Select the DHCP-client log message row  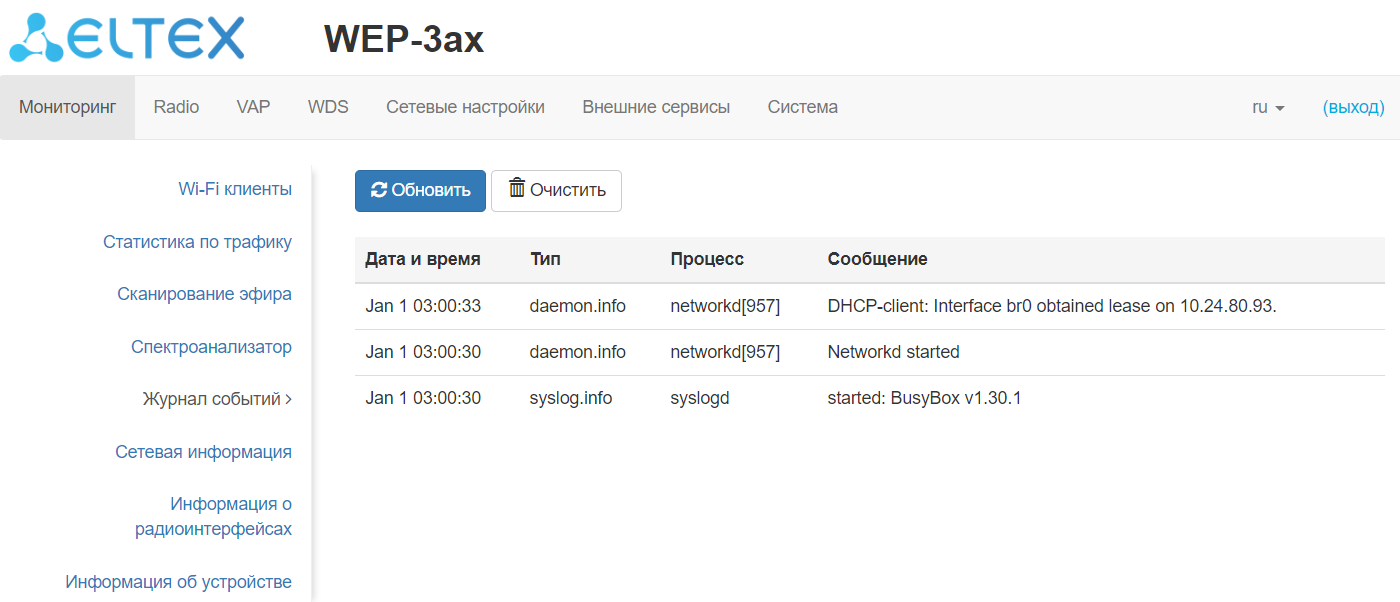pos(1051,306)
